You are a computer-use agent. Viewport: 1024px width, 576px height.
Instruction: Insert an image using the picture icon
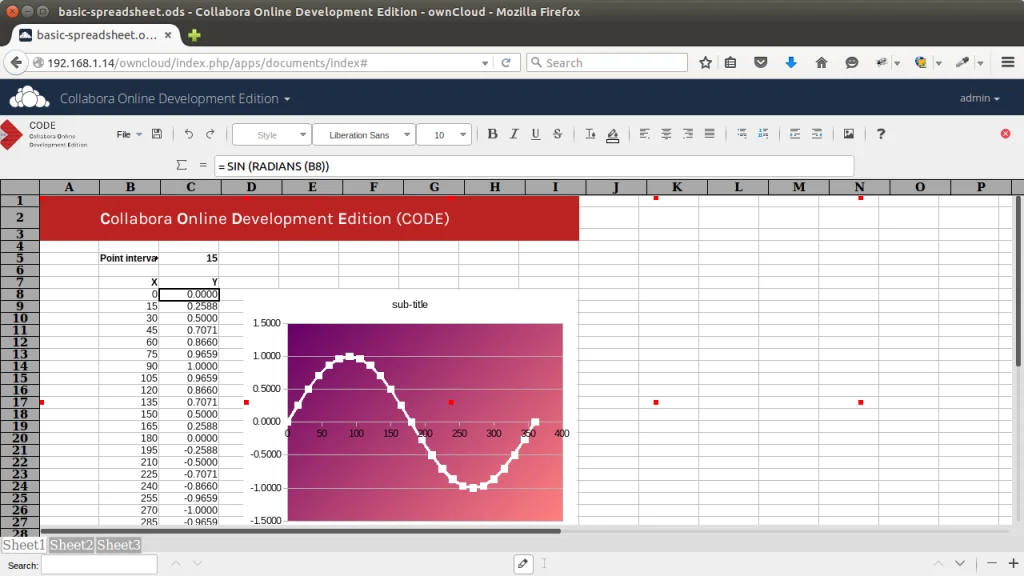pyautogui.click(x=849, y=134)
